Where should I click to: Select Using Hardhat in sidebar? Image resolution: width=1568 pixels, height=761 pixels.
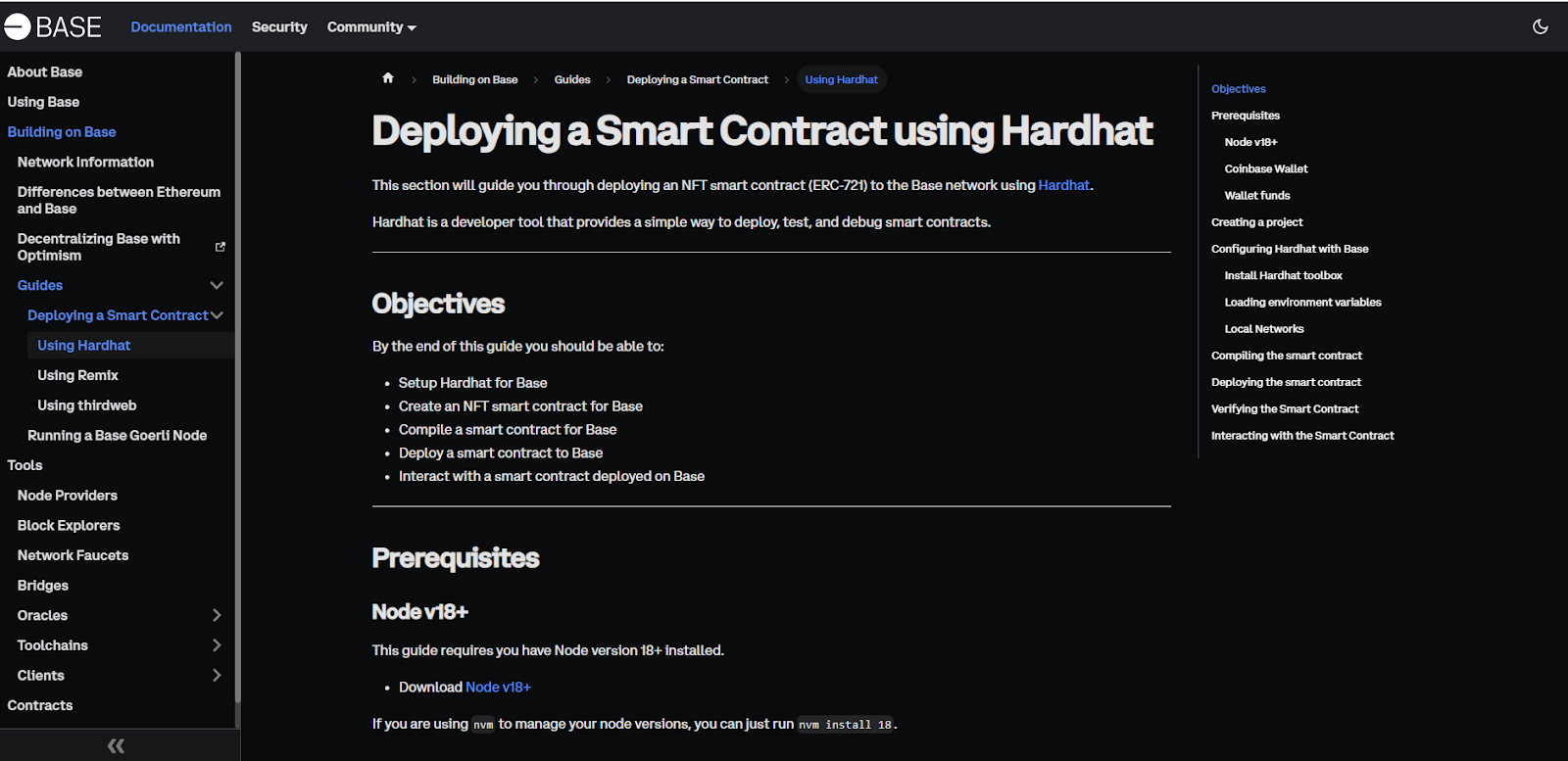pyautogui.click(x=84, y=346)
